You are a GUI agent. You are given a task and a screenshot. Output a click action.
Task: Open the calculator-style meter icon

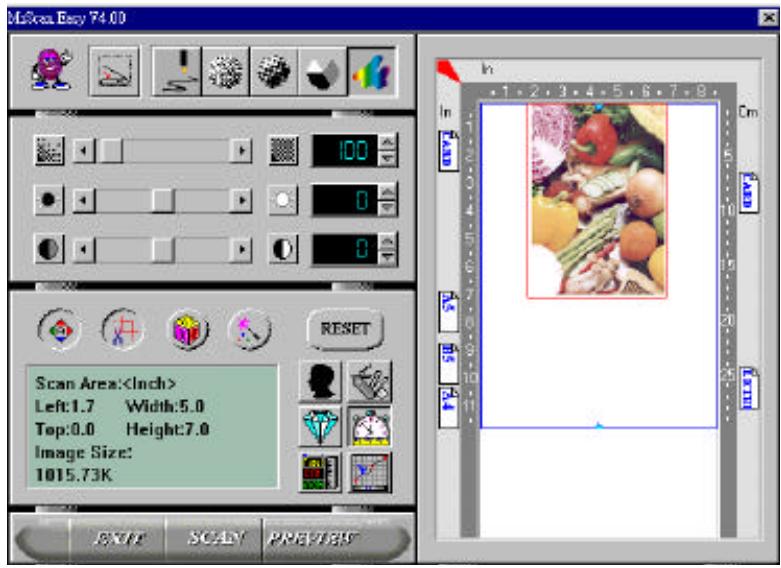pos(320,472)
